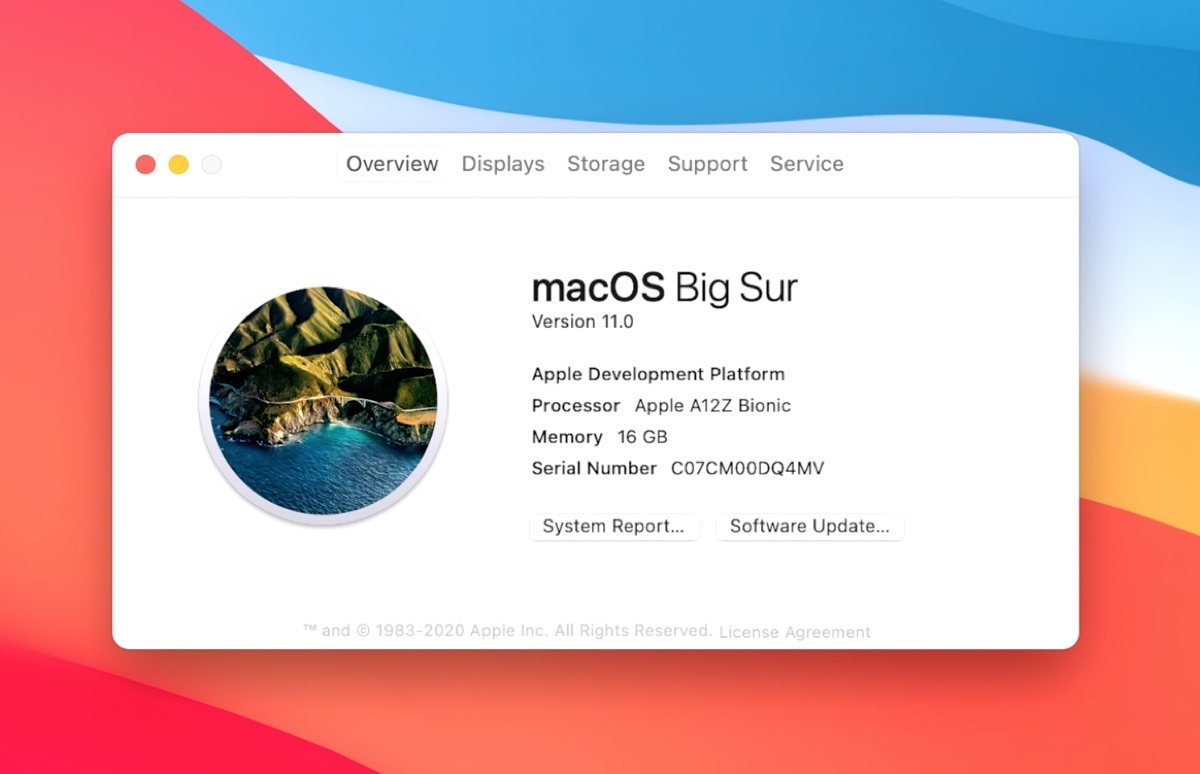Screen dimensions: 1200x774
Task: Open the License Agreement link
Action: click(x=795, y=632)
